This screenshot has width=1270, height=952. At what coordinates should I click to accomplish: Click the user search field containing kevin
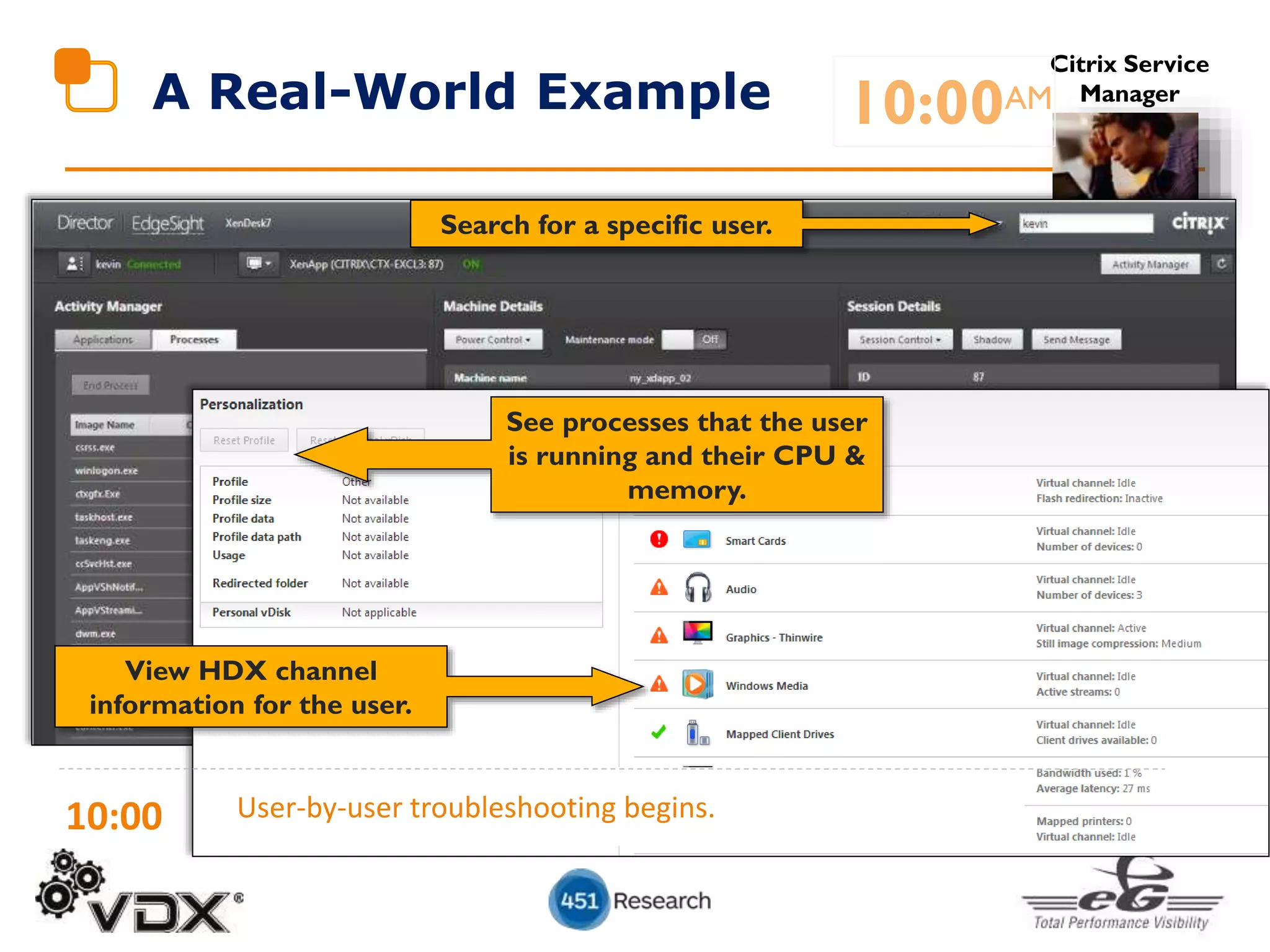pyautogui.click(x=1086, y=224)
